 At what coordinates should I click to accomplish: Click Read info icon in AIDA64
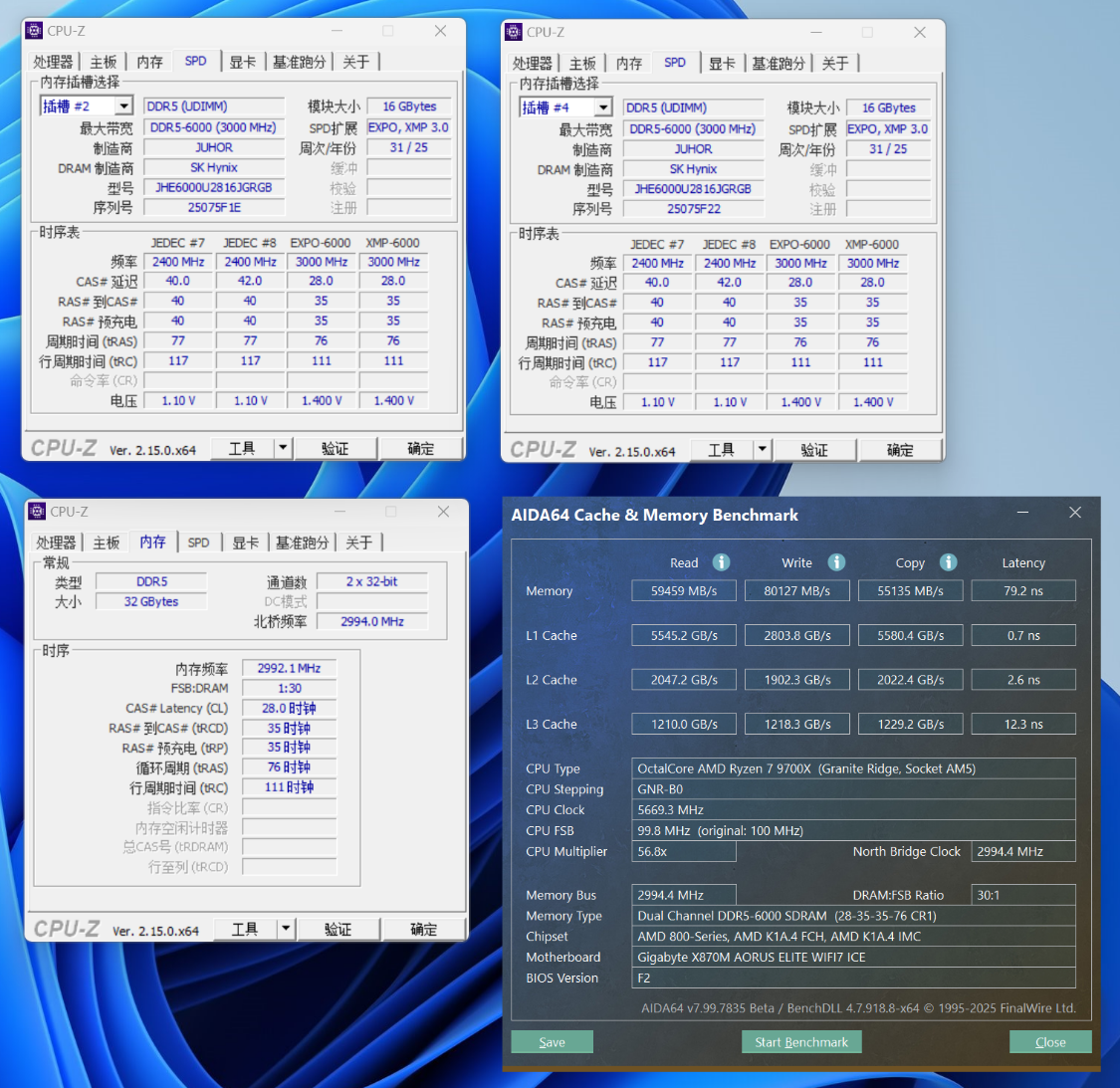point(721,562)
